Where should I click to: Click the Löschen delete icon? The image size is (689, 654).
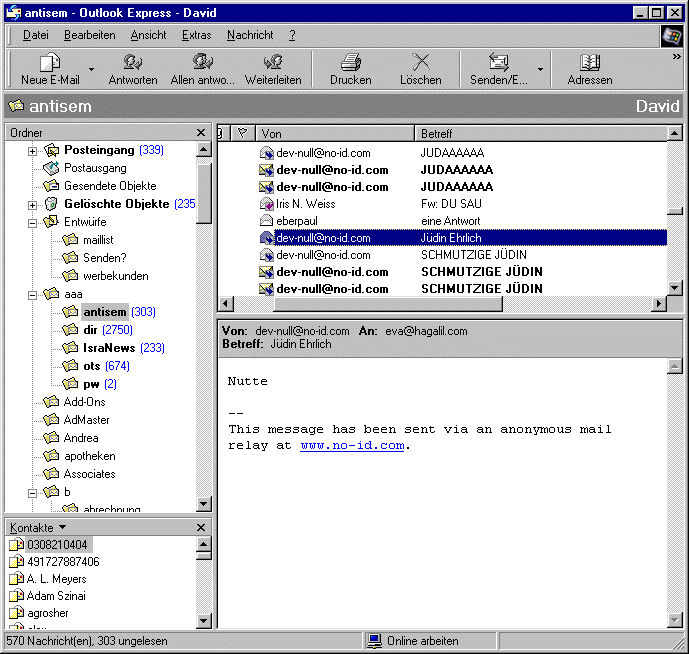(x=420, y=62)
